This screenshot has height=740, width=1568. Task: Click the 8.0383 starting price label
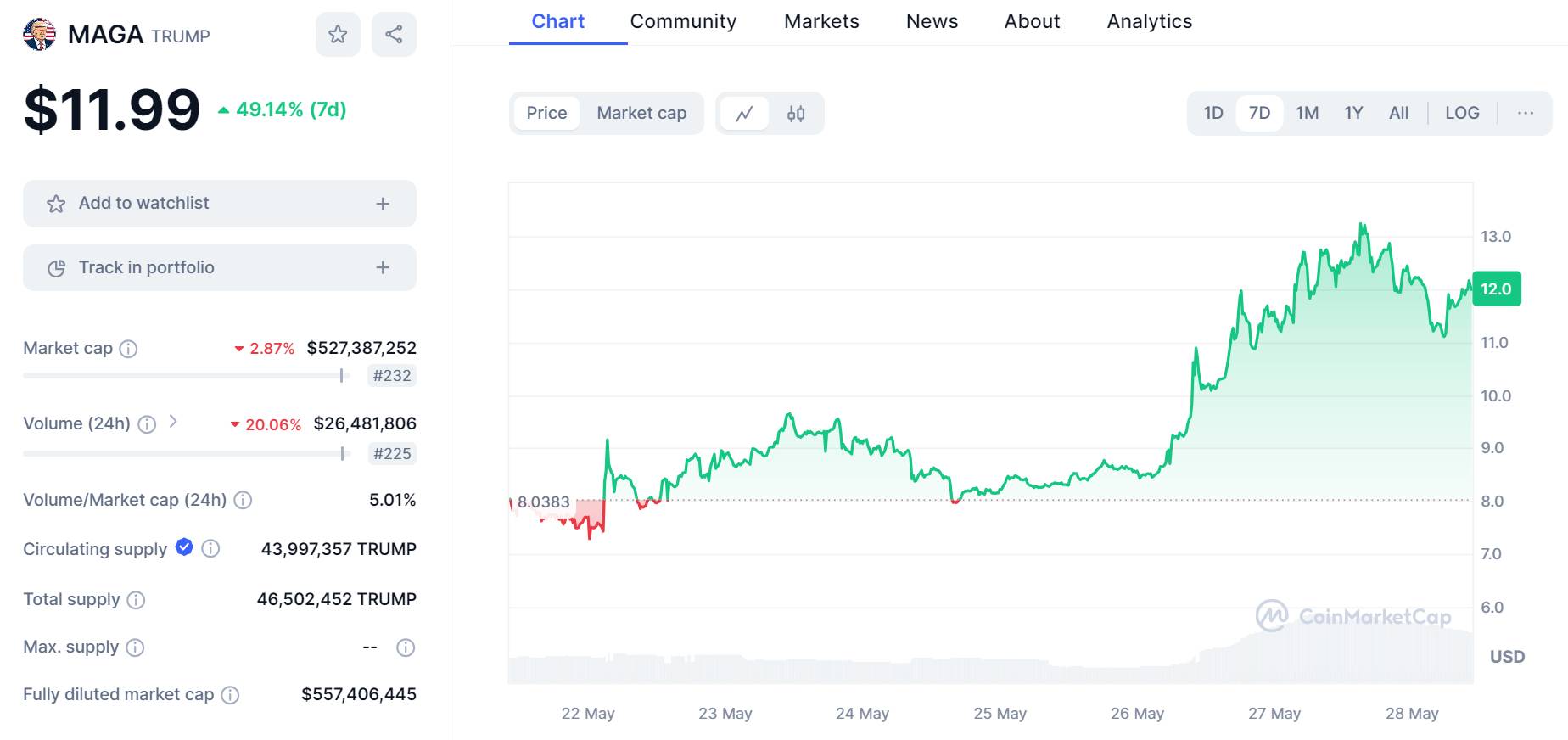[544, 502]
